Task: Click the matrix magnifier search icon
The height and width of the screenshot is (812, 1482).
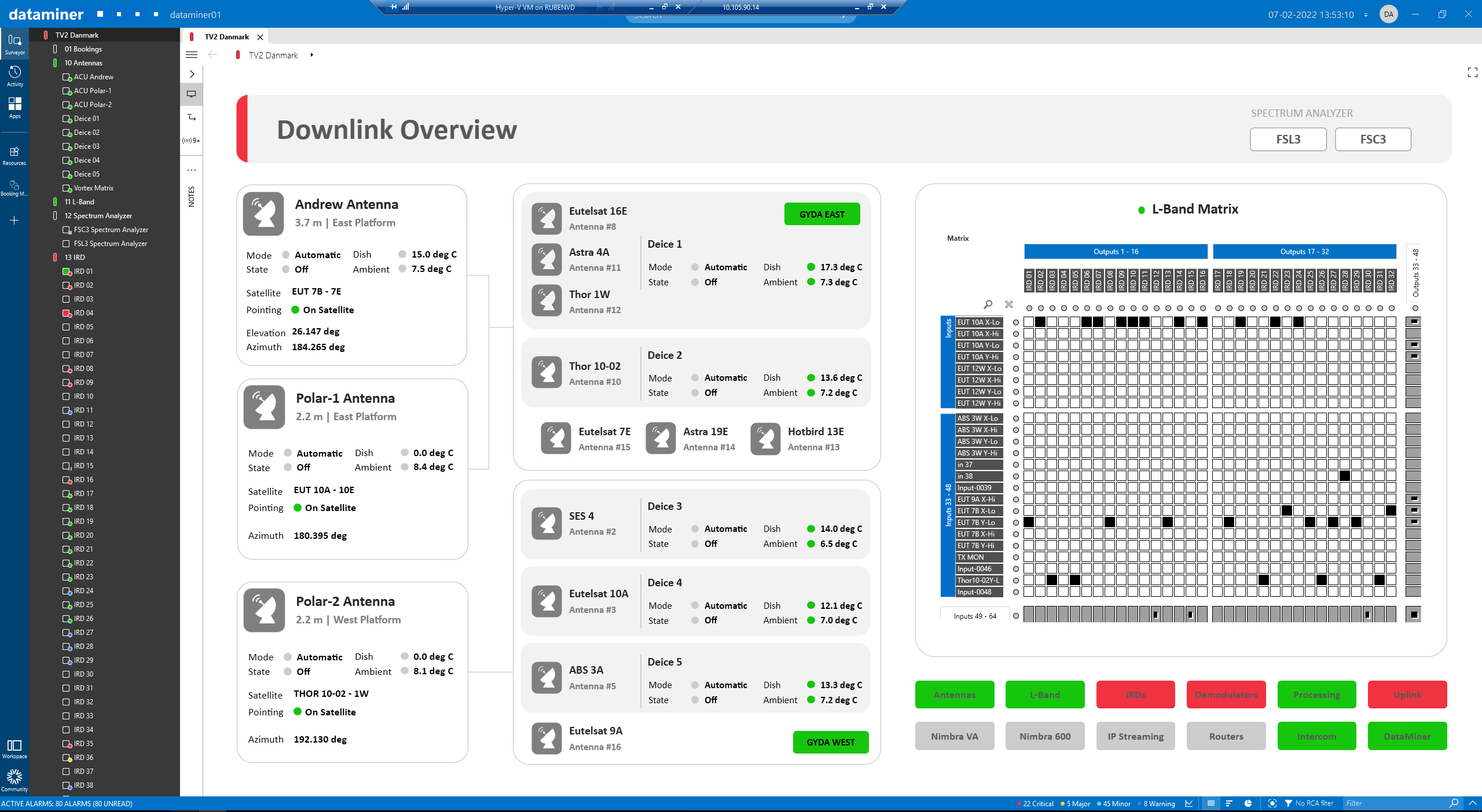Action: [988, 304]
